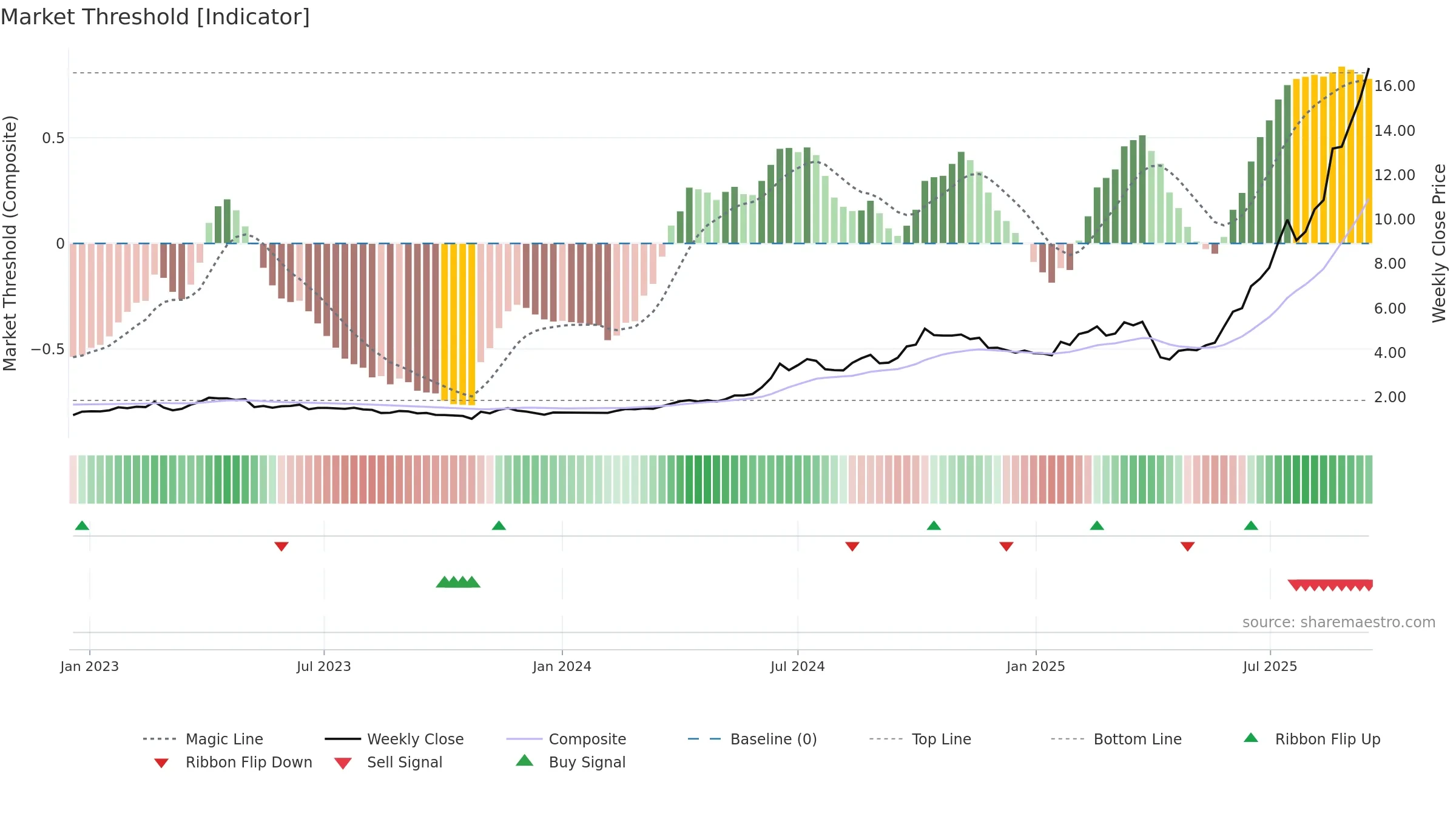Image resolution: width=1456 pixels, height=819 pixels.
Task: Click the Market Threshold [Indicator] title
Action: pos(155,17)
